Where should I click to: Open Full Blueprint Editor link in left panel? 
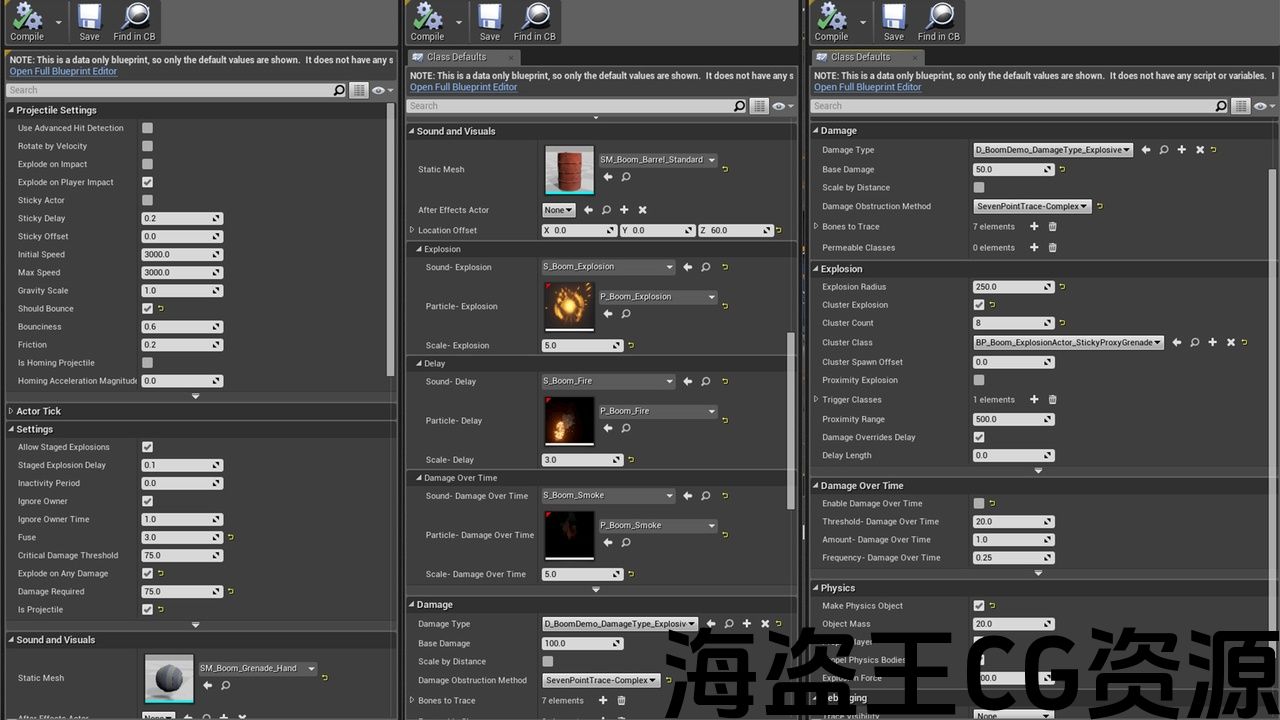pos(63,72)
